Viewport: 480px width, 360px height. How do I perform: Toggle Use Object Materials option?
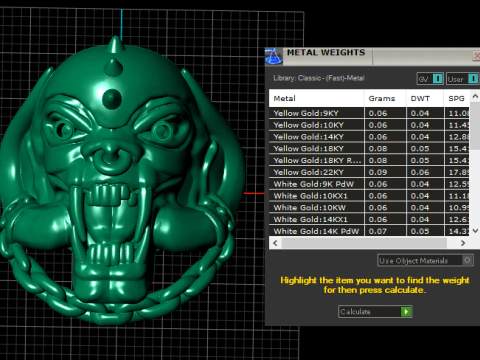point(425,260)
